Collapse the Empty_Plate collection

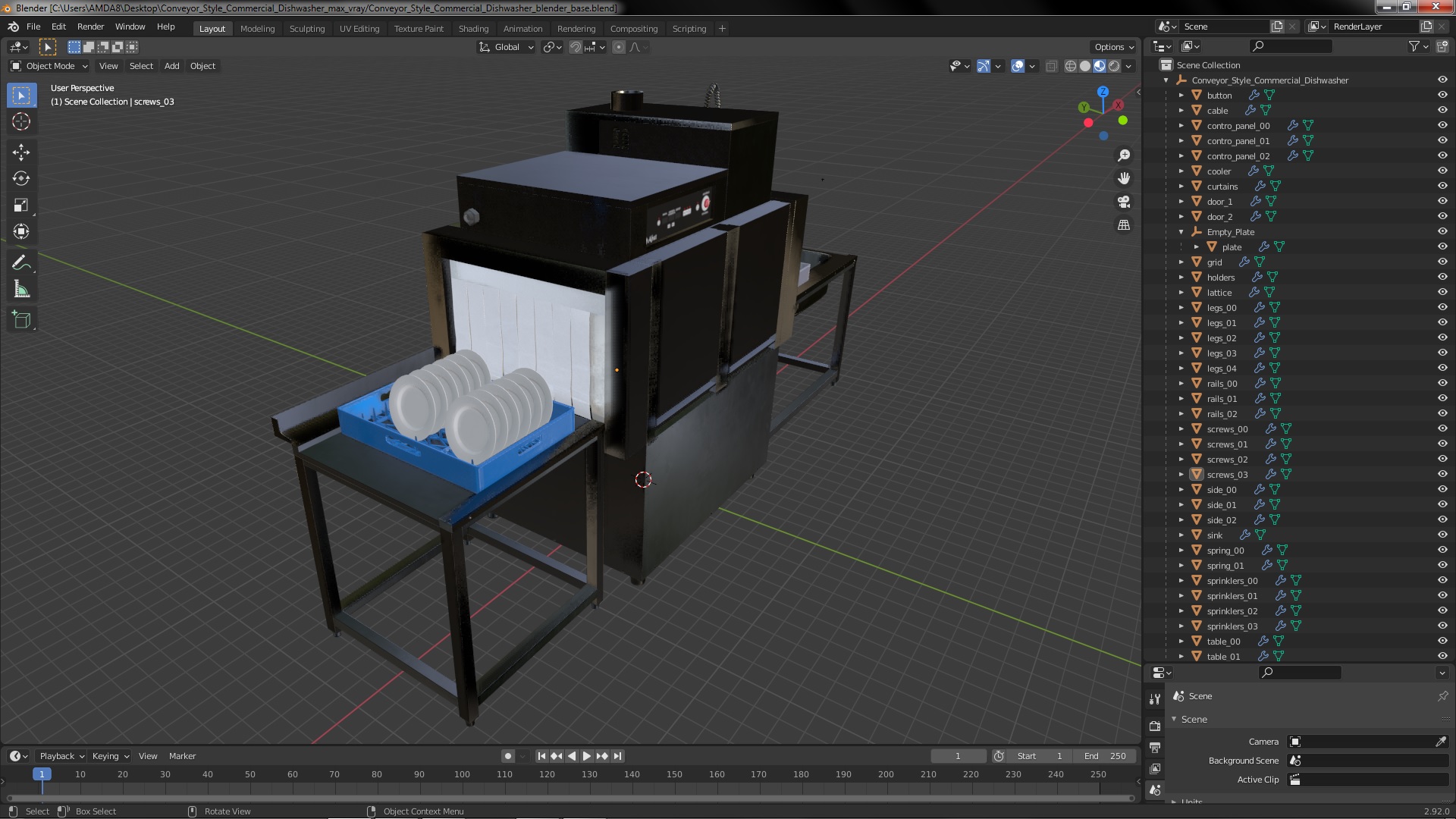(x=1181, y=232)
